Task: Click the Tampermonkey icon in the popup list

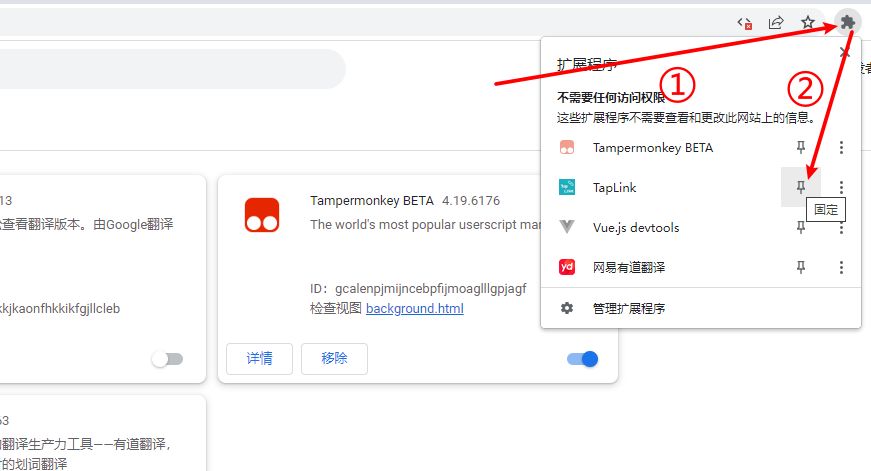Action: coord(567,147)
